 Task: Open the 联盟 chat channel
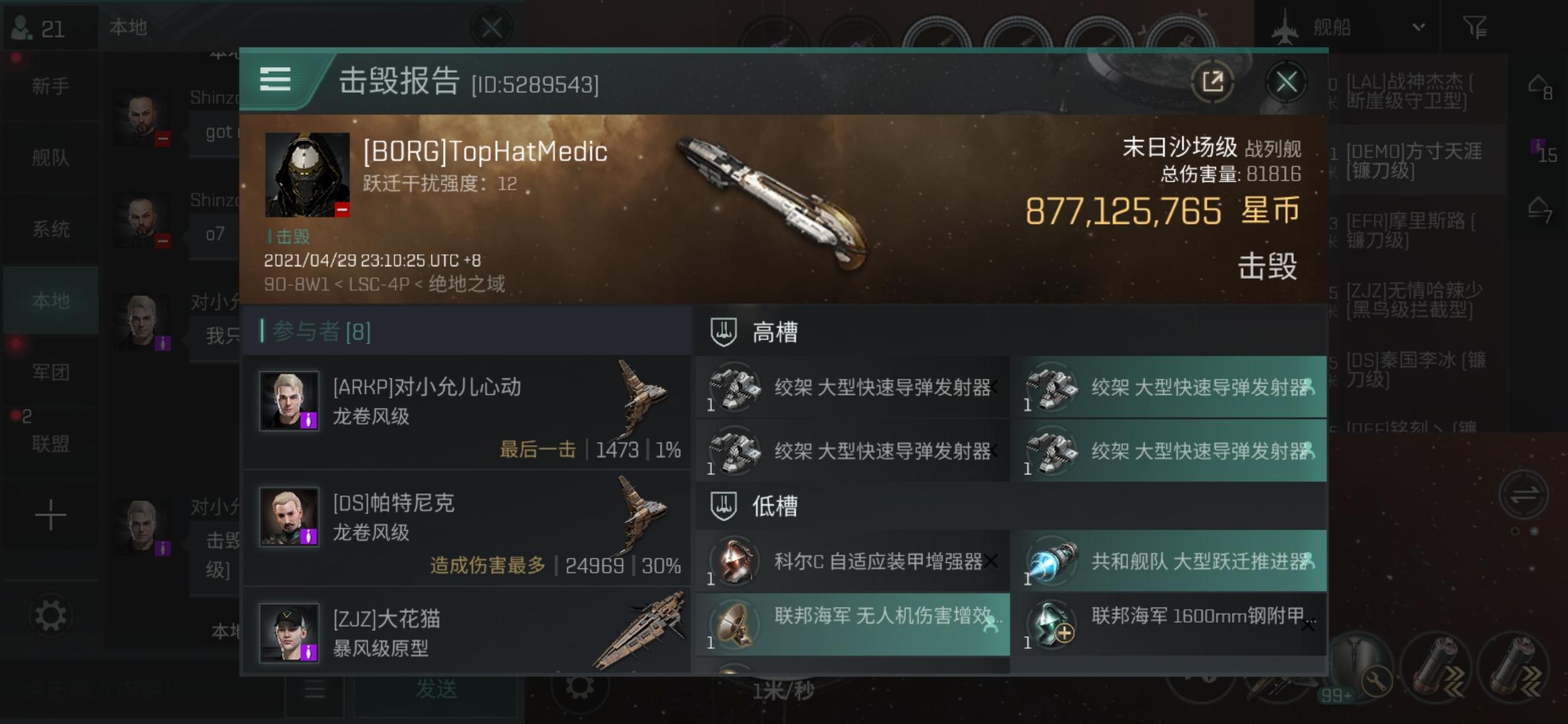pyautogui.click(x=50, y=443)
